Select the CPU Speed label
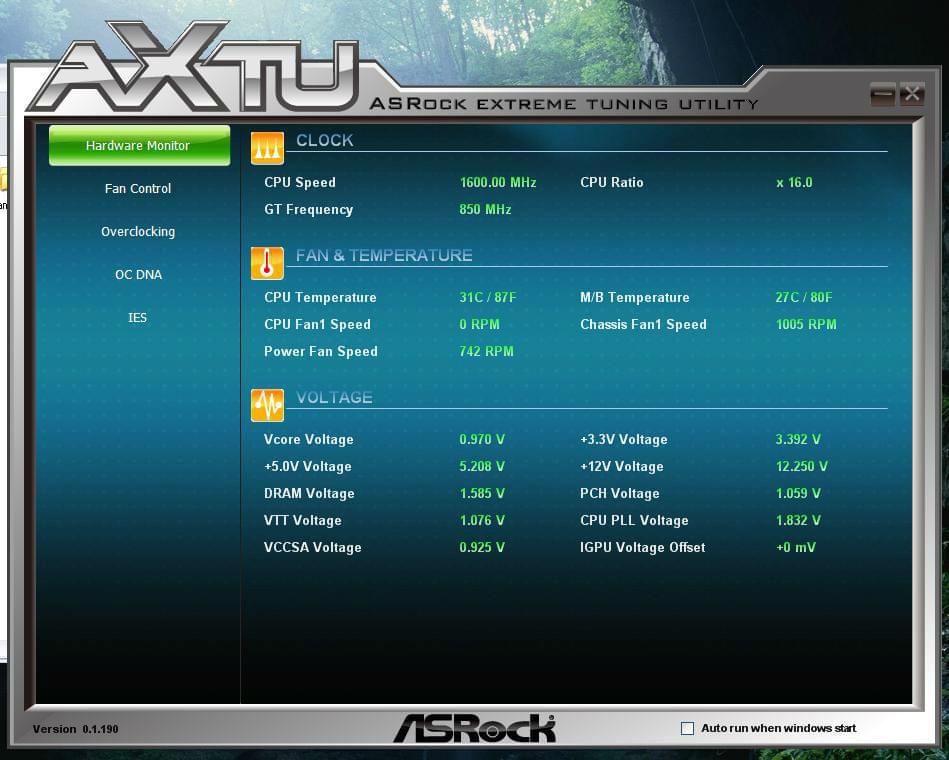 tap(300, 182)
